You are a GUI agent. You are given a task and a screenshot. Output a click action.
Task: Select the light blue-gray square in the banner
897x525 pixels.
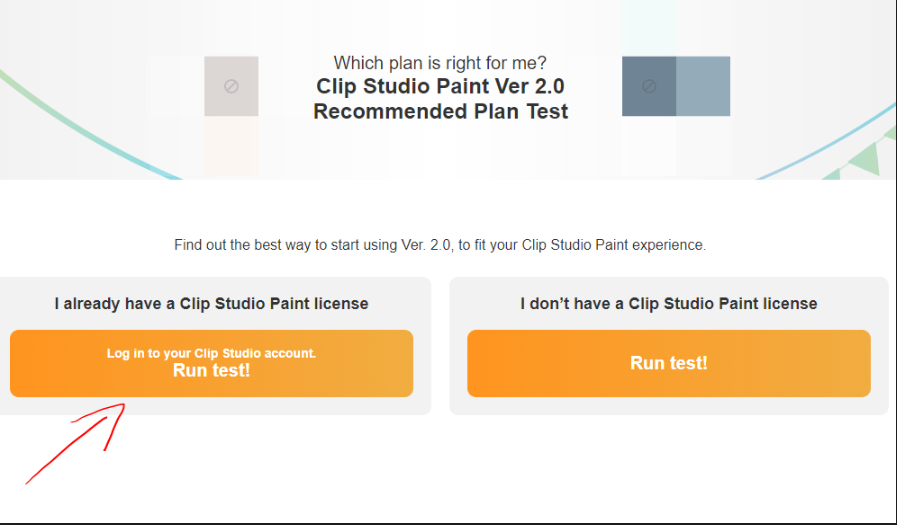pyautogui.click(x=703, y=86)
